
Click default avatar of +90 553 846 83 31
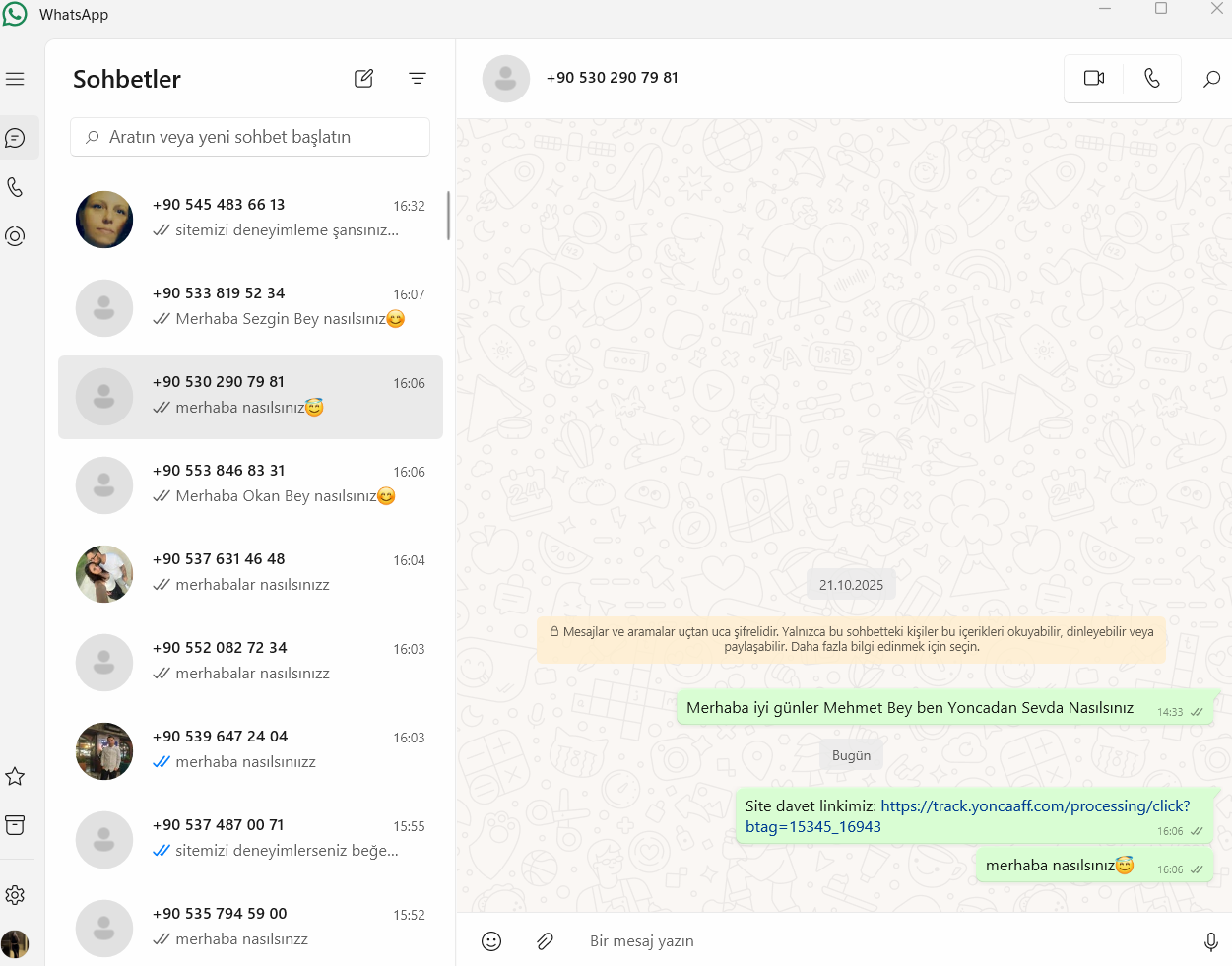pos(104,485)
